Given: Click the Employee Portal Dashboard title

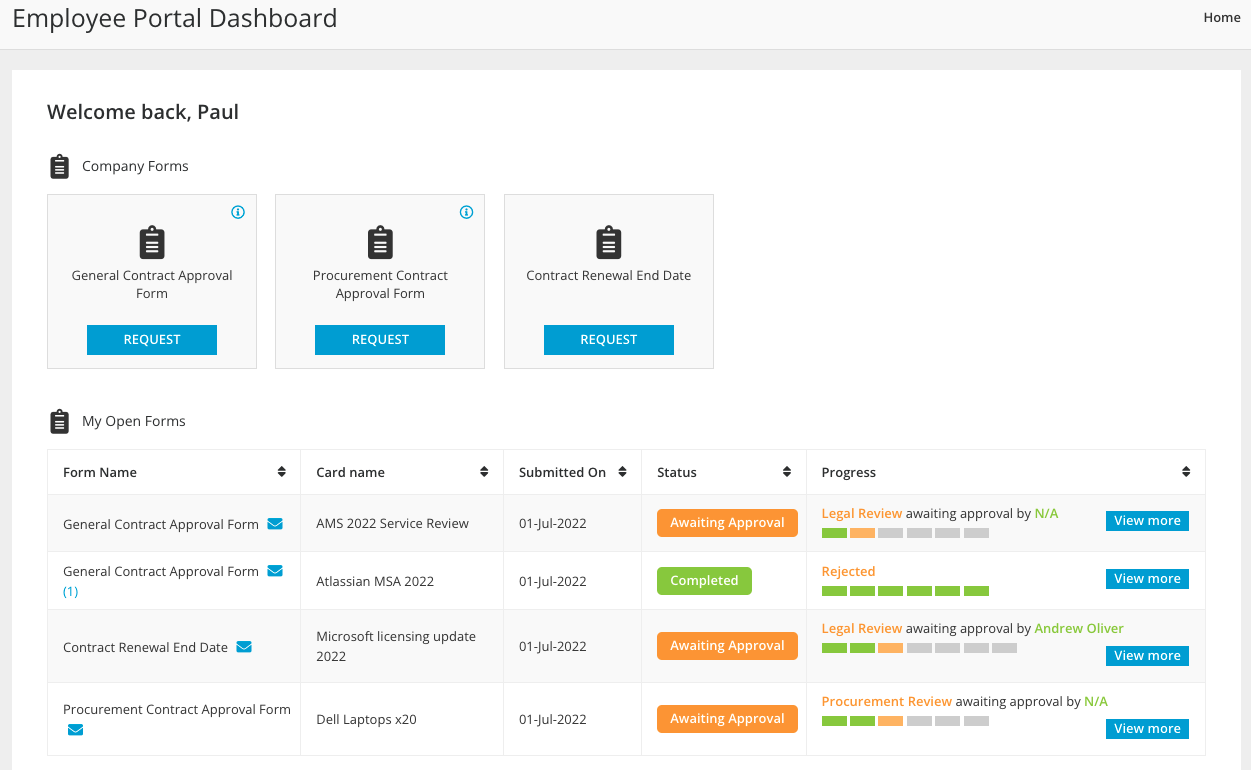Looking at the screenshot, I should pos(175,18).
